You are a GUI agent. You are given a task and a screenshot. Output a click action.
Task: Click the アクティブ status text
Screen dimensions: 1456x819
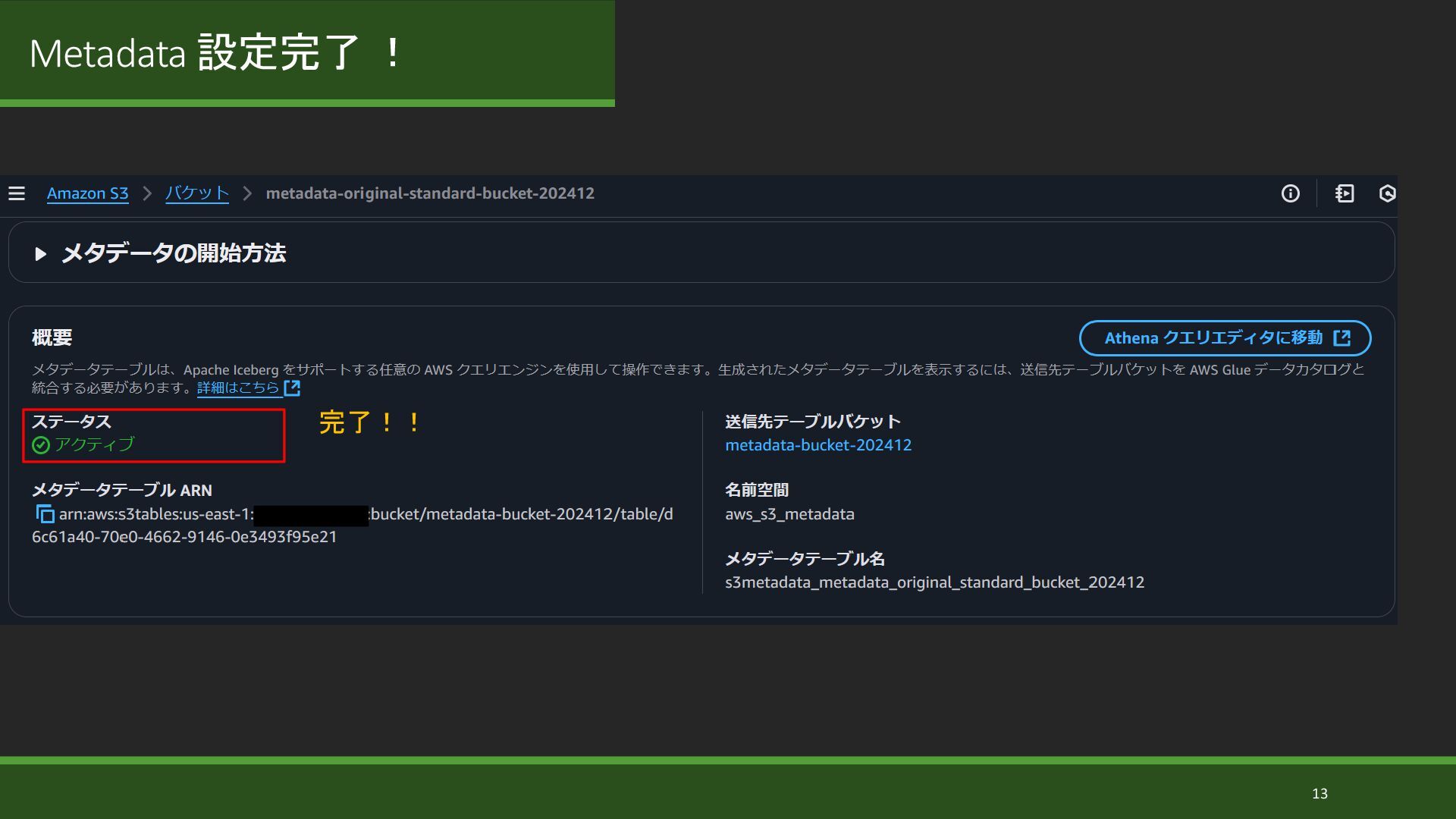tap(94, 444)
